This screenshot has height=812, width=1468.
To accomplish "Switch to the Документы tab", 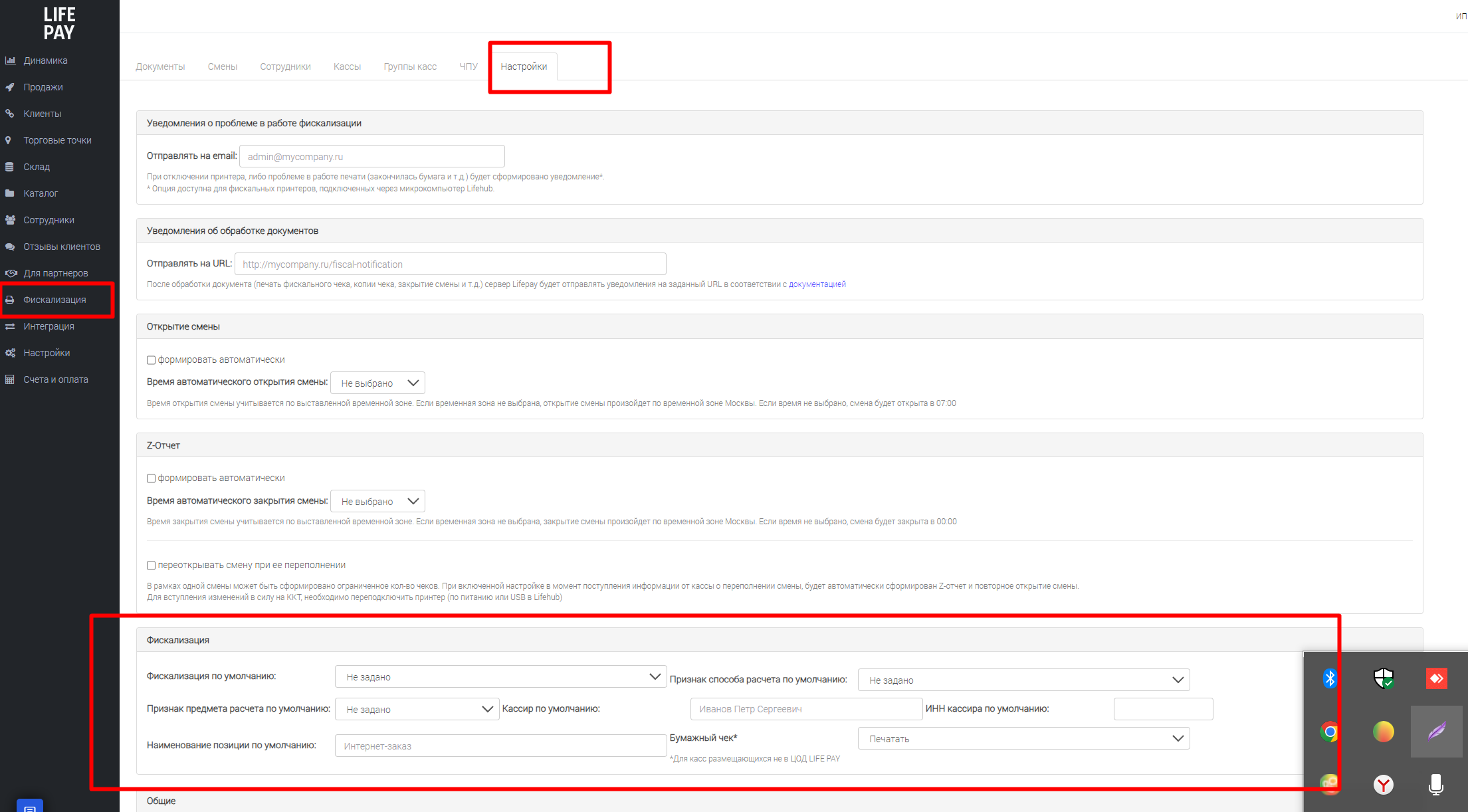I will [160, 66].
